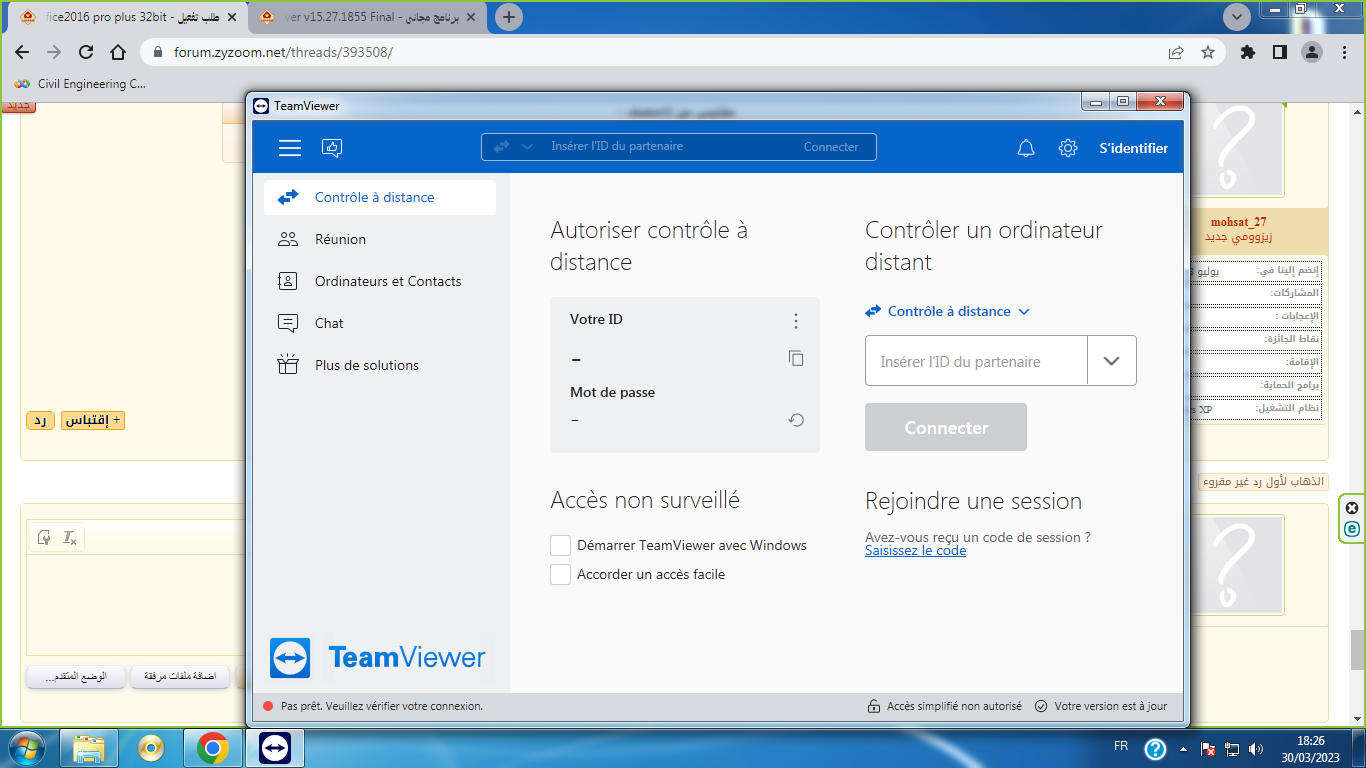
Task: Go back in Chrome
Action: (22, 52)
